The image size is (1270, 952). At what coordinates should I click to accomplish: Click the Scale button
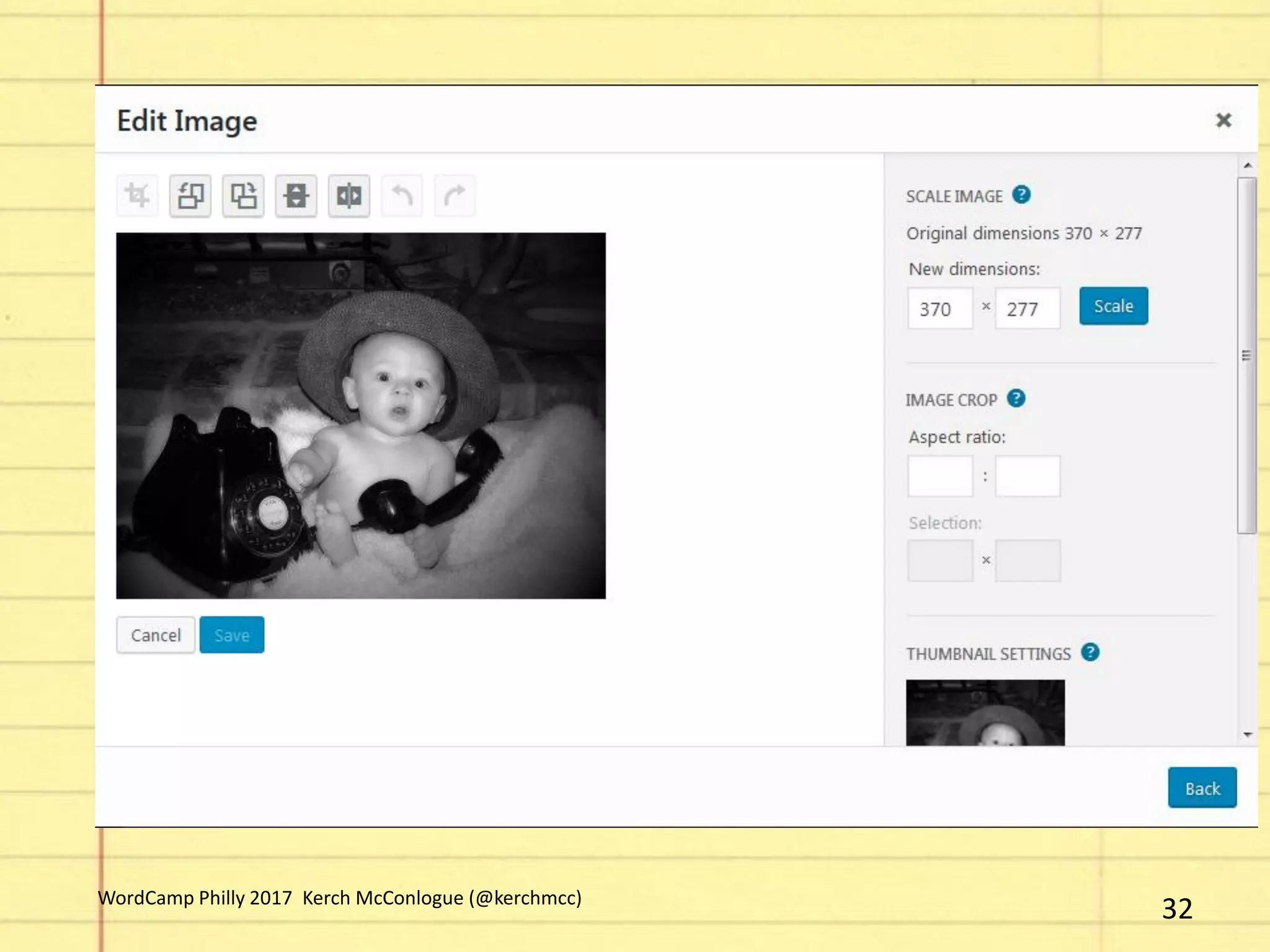(1113, 306)
